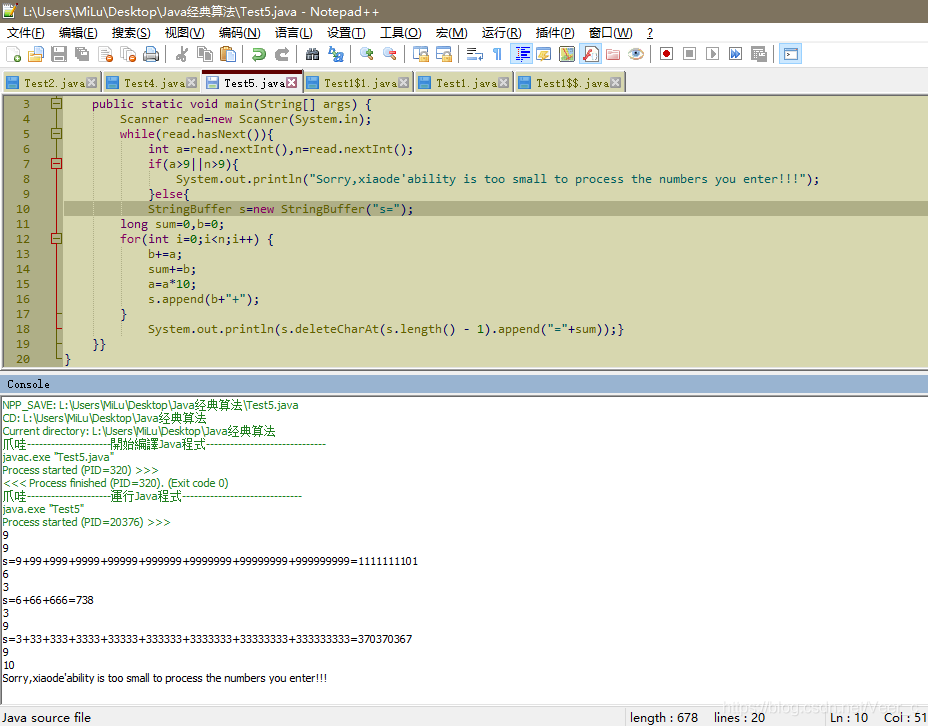
Task: Toggle Show All Characters pilcrow icon
Action: coord(497,54)
